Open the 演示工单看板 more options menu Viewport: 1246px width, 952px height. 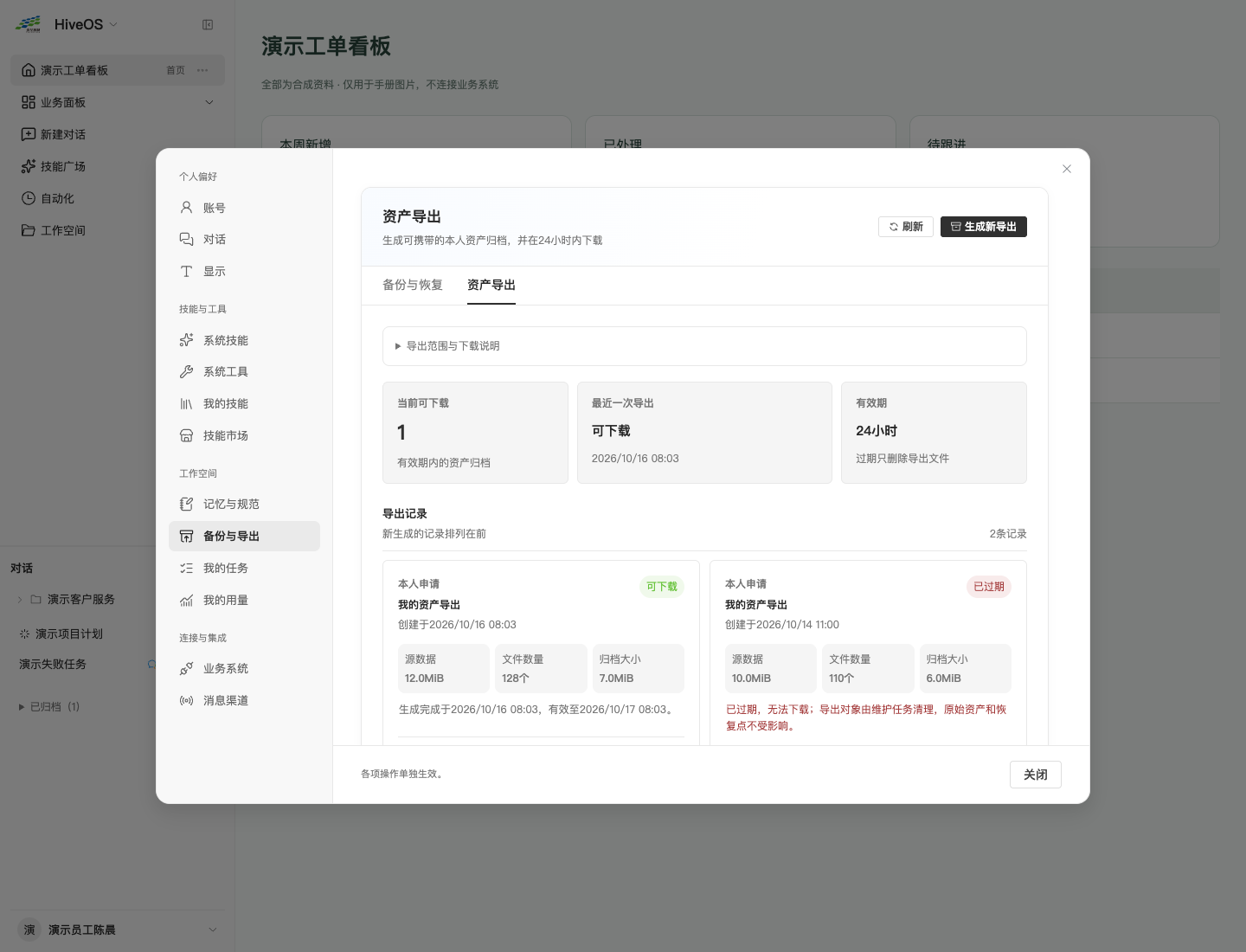pyautogui.click(x=202, y=70)
